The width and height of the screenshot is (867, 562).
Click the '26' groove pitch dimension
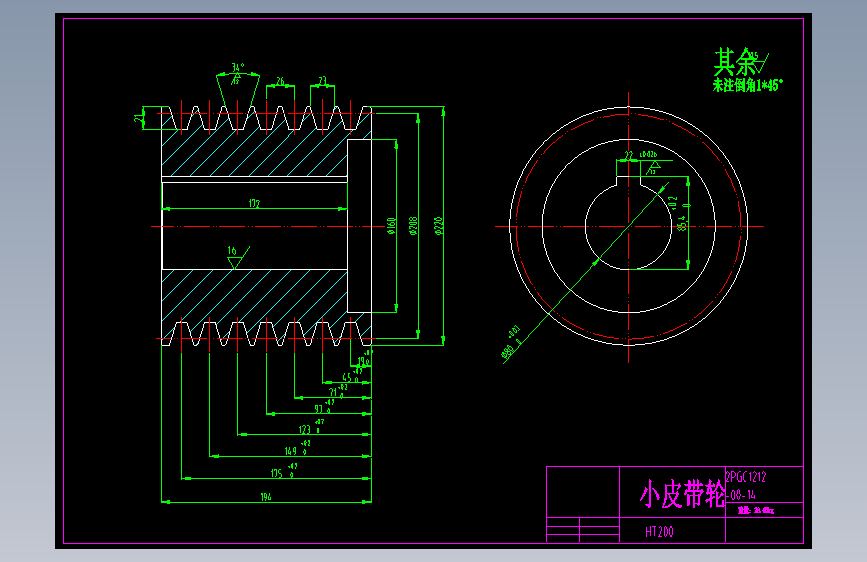pyautogui.click(x=280, y=81)
